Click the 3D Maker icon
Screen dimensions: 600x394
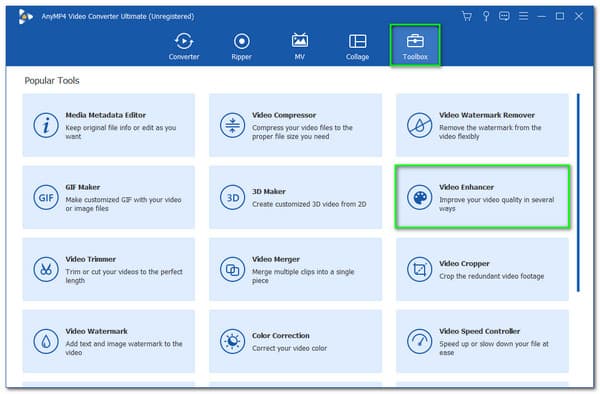pos(232,197)
